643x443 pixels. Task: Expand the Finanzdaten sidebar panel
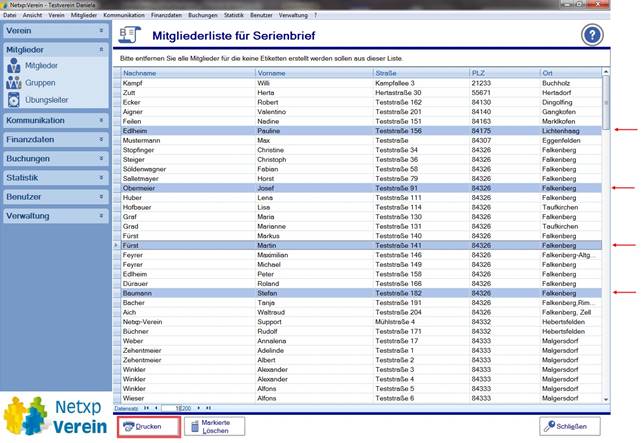(56, 139)
